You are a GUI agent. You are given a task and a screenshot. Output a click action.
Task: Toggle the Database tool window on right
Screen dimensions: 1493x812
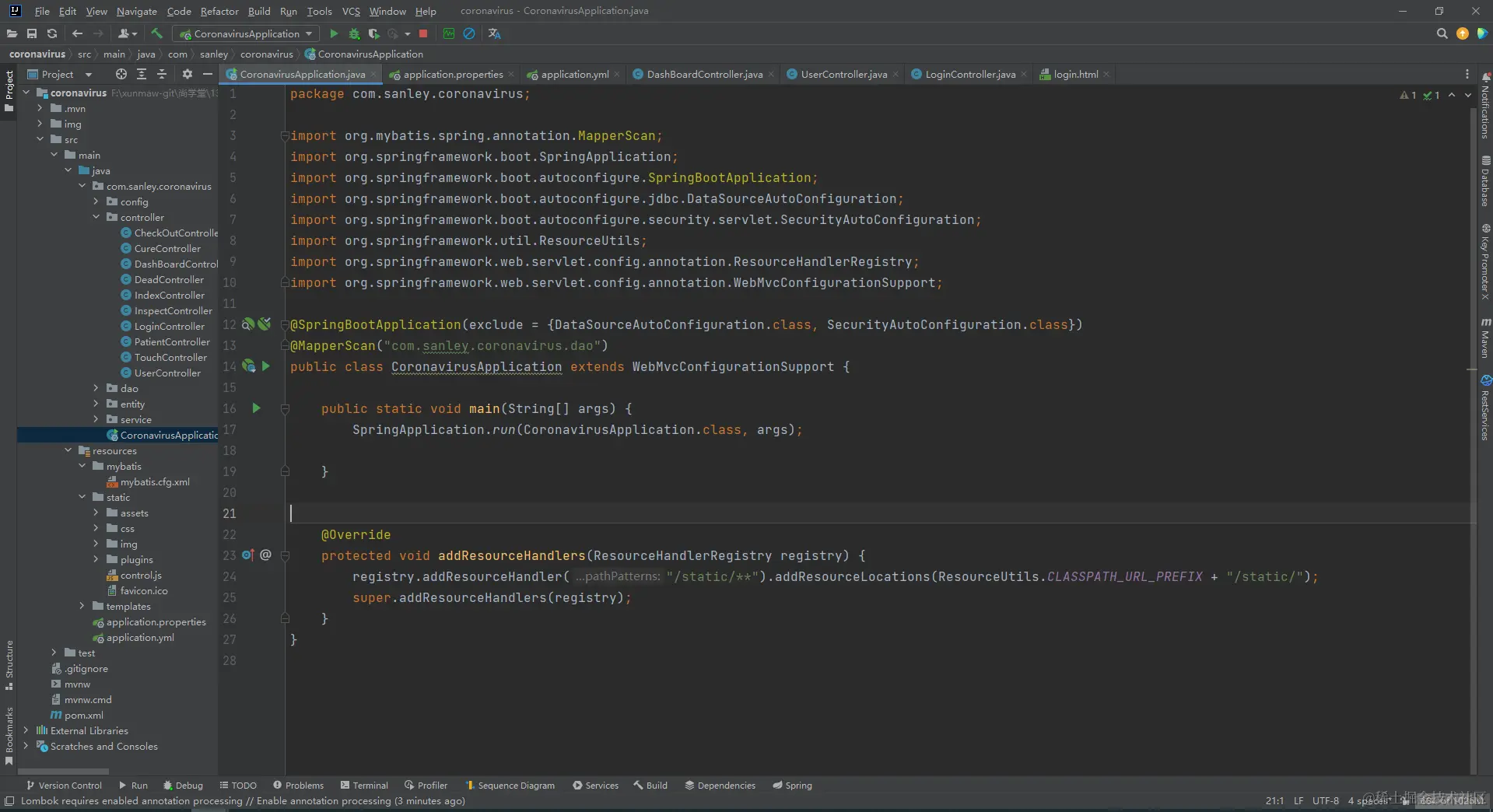pyautogui.click(x=1485, y=180)
